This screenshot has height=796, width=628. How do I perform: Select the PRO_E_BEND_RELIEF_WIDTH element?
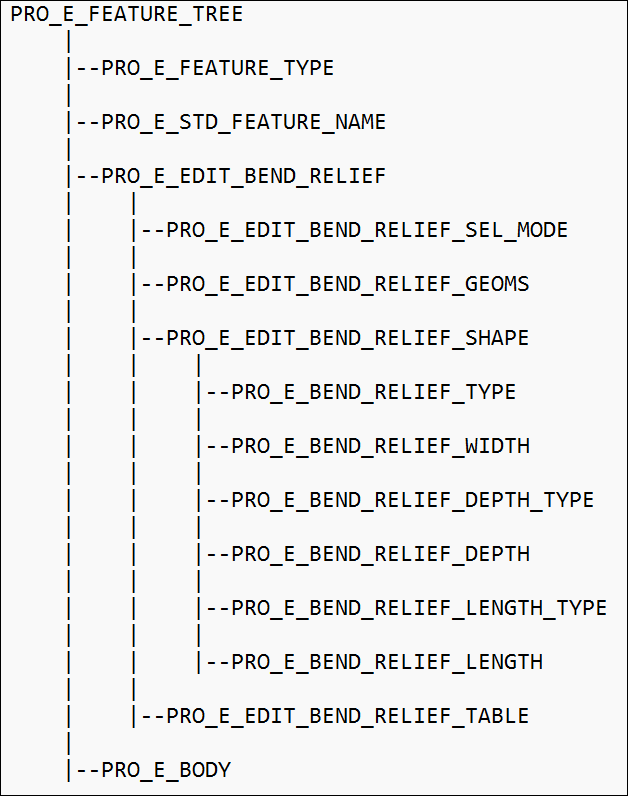380,447
